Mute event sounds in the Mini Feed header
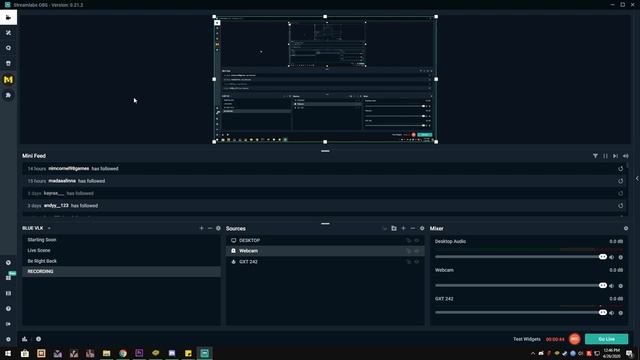Viewport: 640px width, 360px height. (x=626, y=156)
